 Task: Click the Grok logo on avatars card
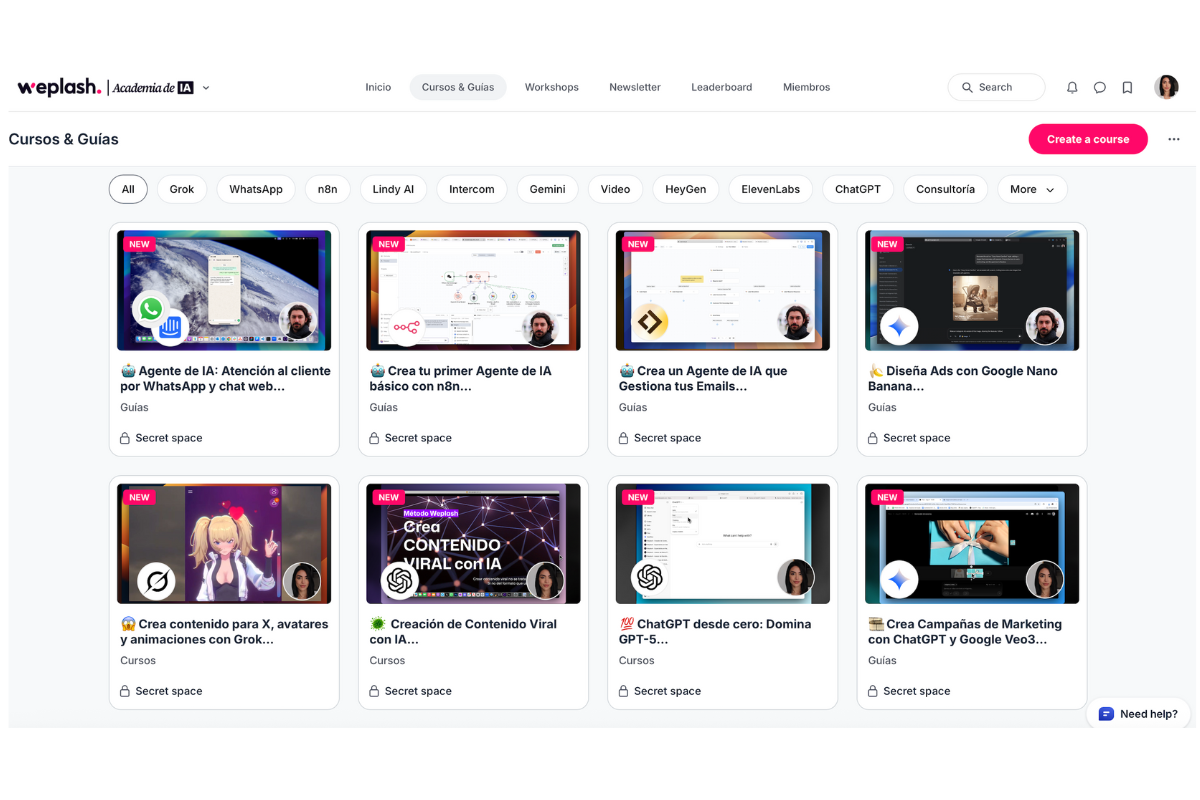point(156,579)
